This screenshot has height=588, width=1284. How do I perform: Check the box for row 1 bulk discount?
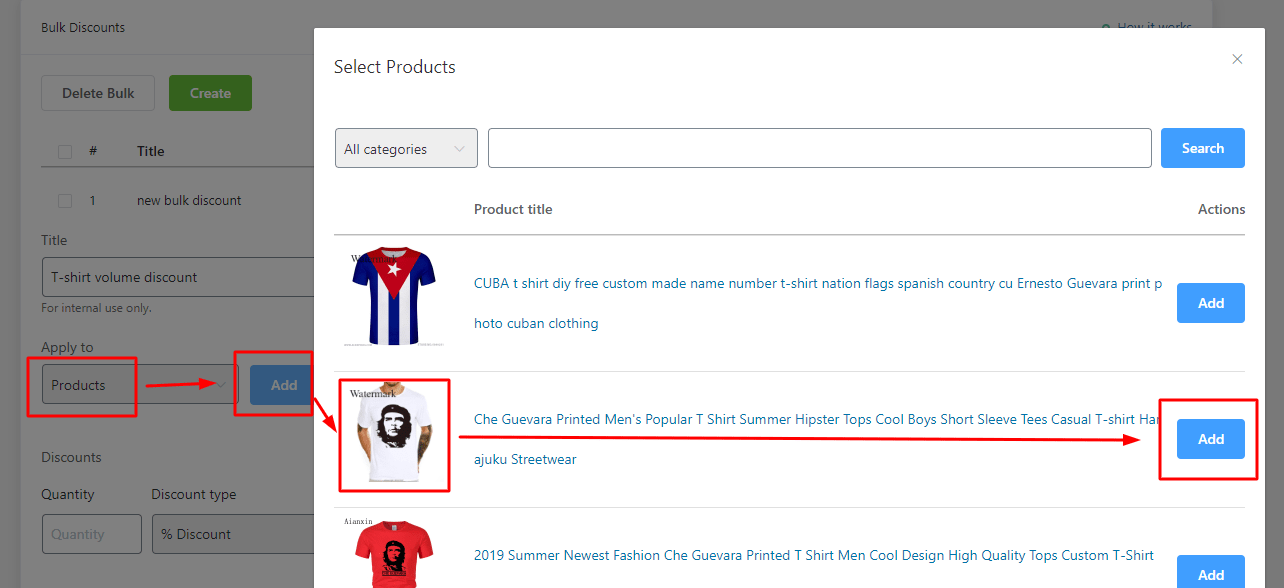65,201
